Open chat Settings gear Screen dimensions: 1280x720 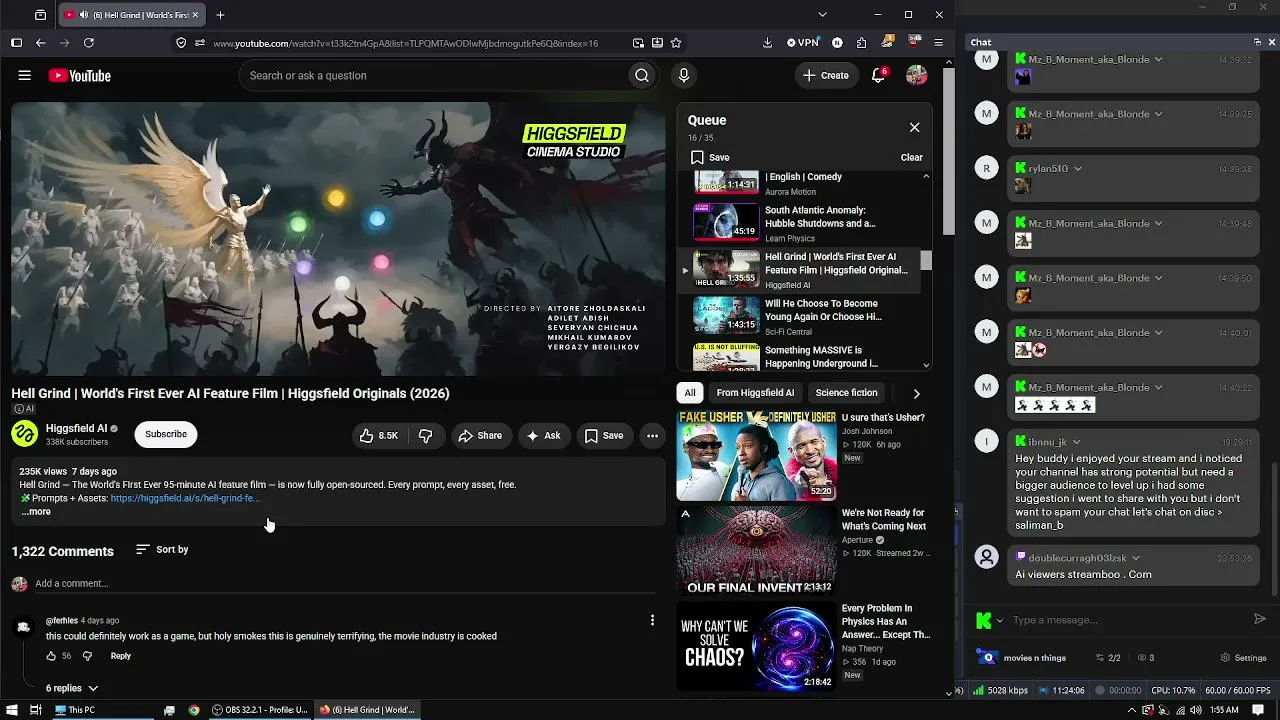1244,658
